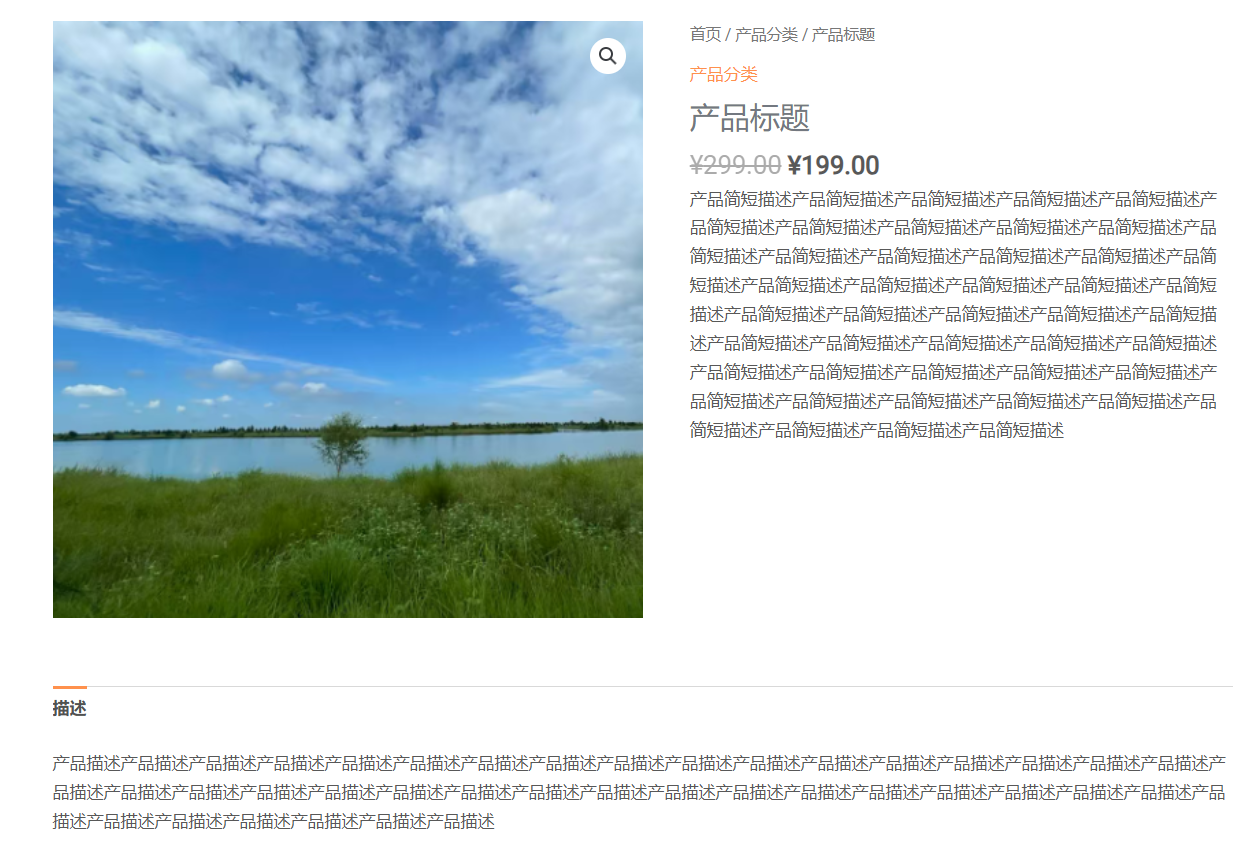Click the slash before breadcrumb 产品标题
This screenshot has height=856, width=1254.
[805, 34]
